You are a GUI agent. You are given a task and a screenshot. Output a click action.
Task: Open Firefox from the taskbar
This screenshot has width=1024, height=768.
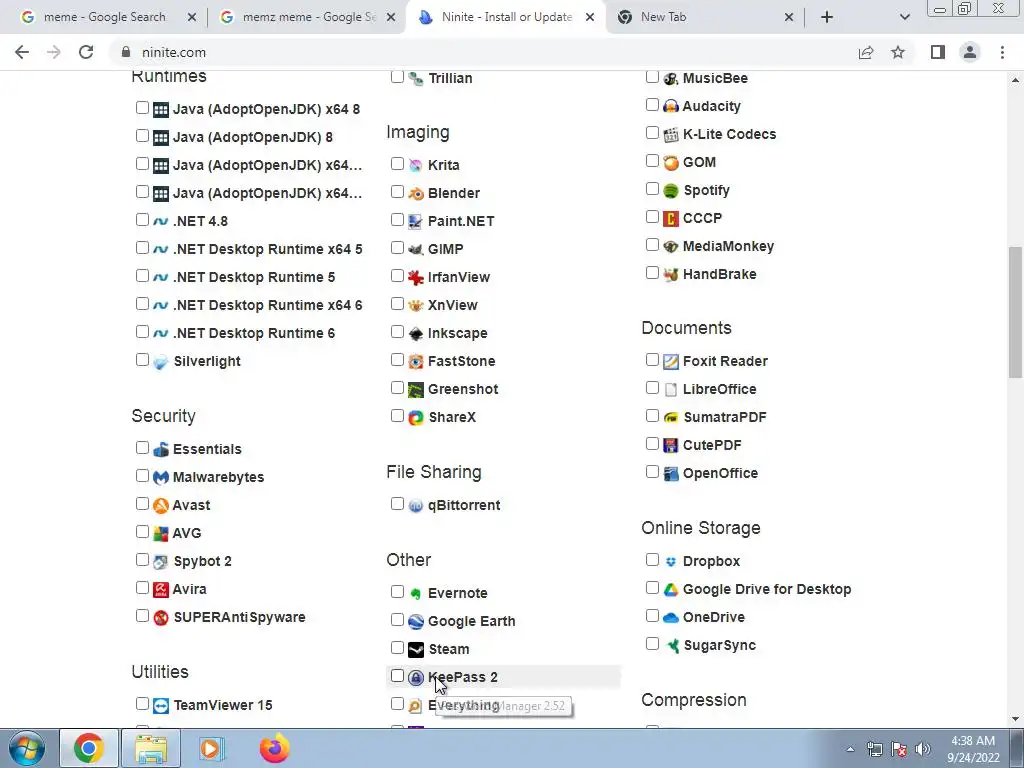click(274, 748)
